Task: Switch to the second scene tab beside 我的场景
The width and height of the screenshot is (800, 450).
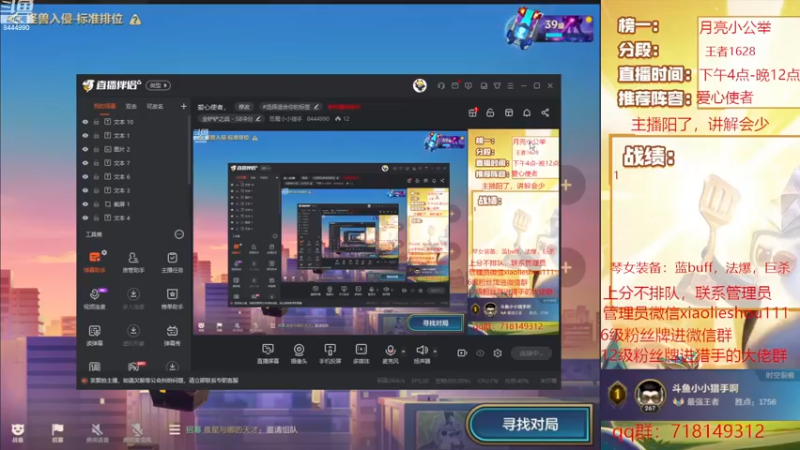Action: (131, 106)
